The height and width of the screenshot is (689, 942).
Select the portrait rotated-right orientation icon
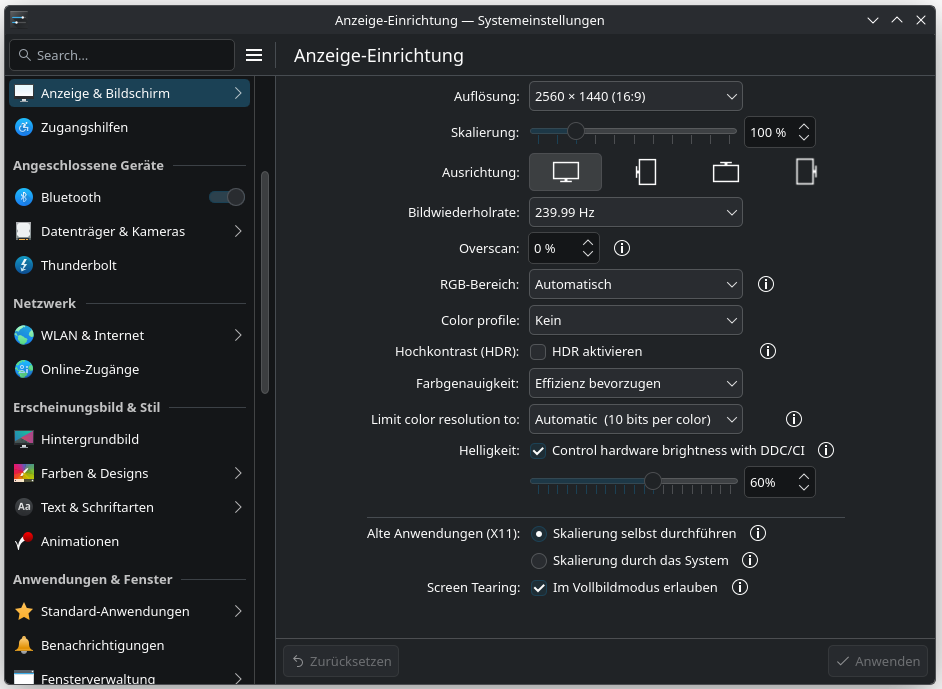pyautogui.click(x=805, y=172)
